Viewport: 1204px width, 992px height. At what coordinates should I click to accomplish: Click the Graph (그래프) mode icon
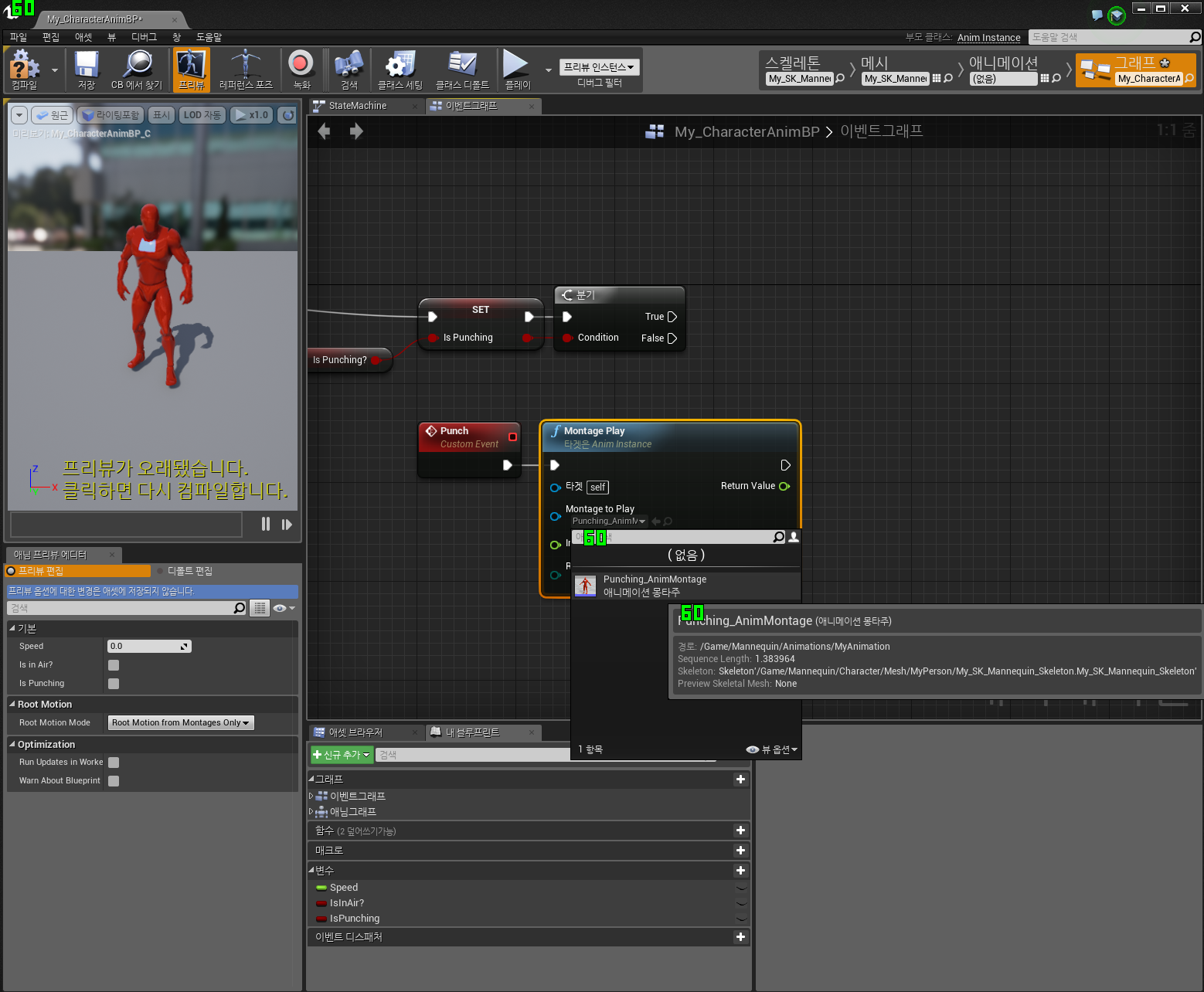click(x=1095, y=70)
